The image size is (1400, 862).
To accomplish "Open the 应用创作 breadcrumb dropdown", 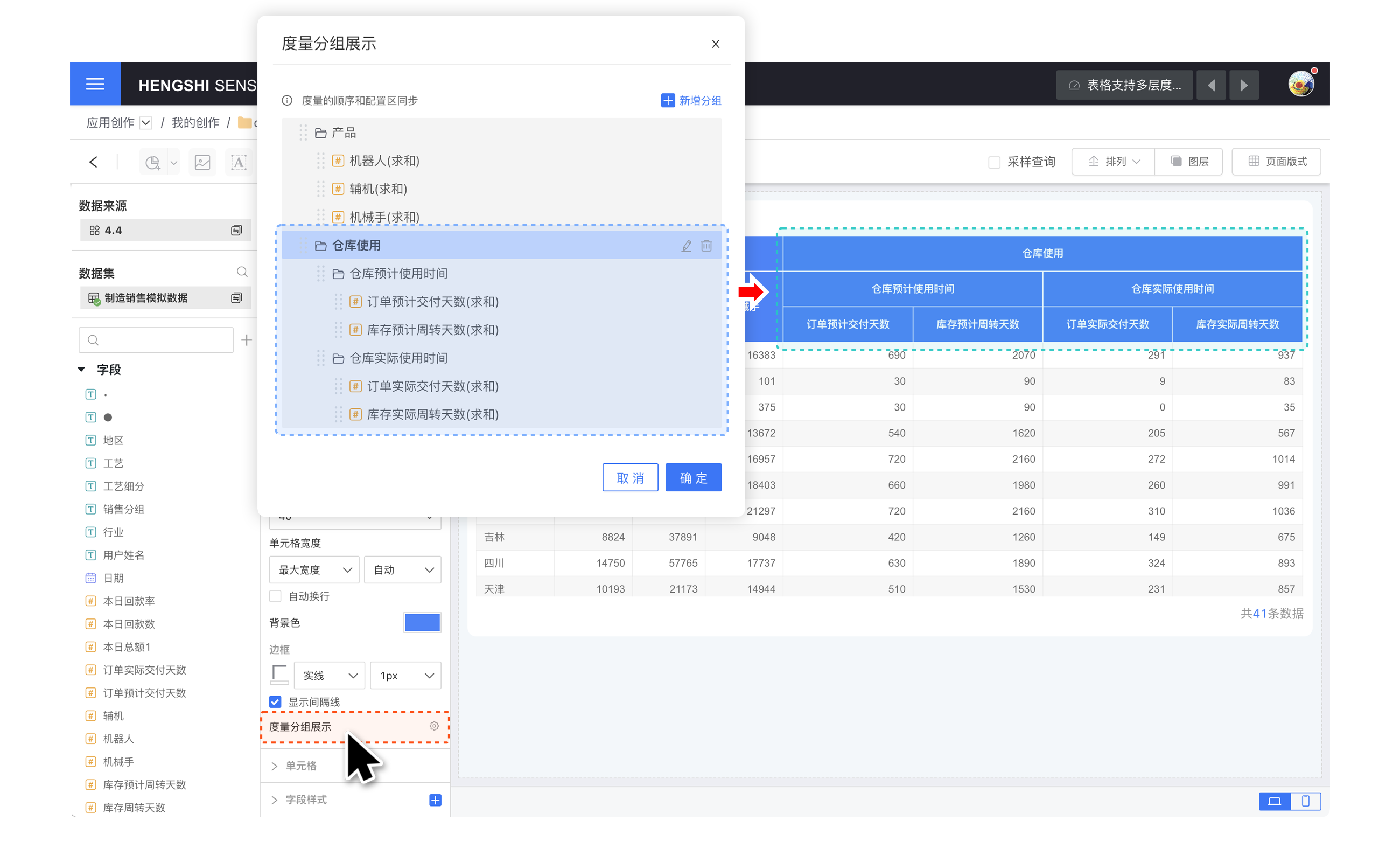I will 146,123.
